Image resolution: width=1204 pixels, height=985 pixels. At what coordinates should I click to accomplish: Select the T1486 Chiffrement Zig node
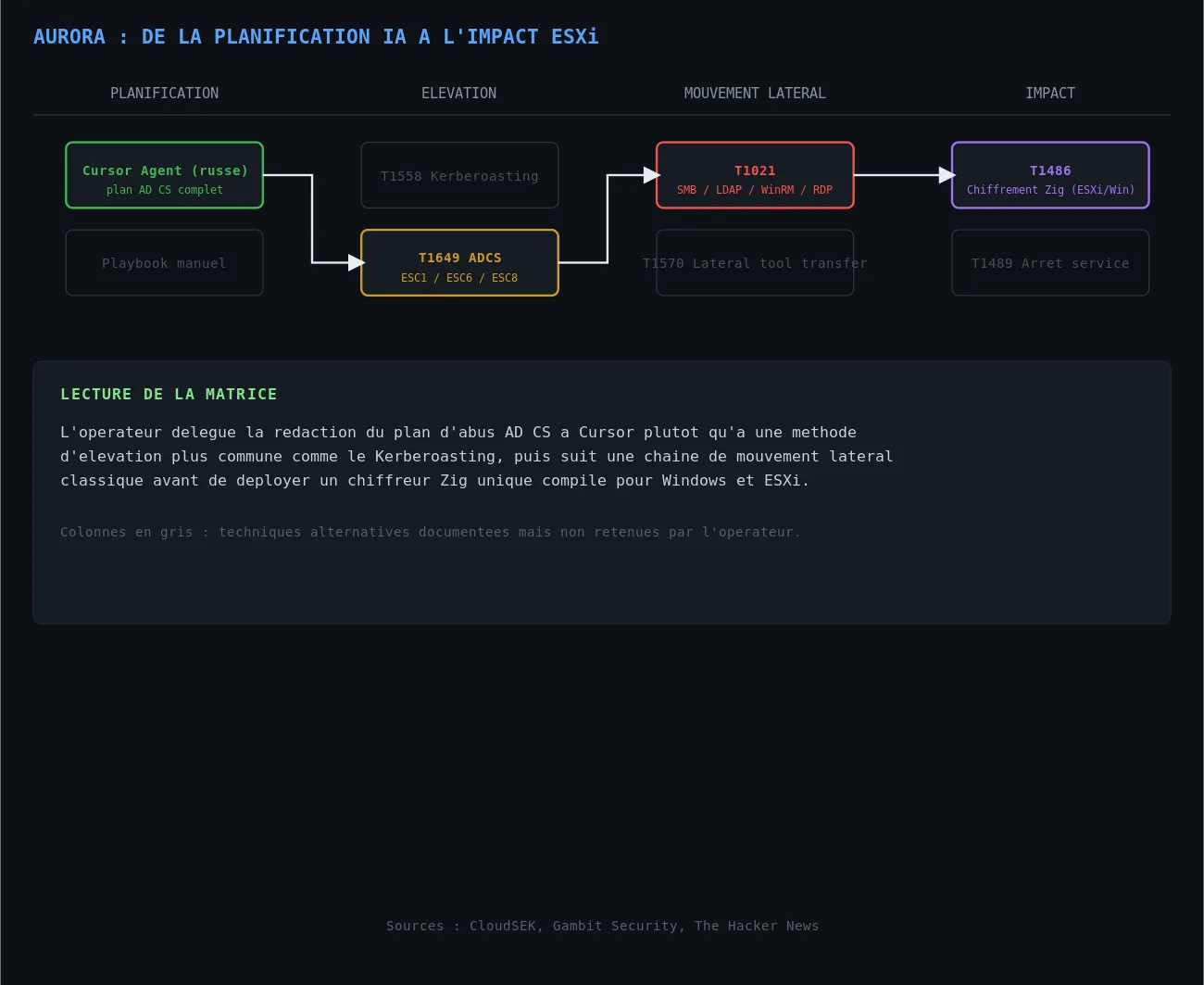[x=1050, y=175]
